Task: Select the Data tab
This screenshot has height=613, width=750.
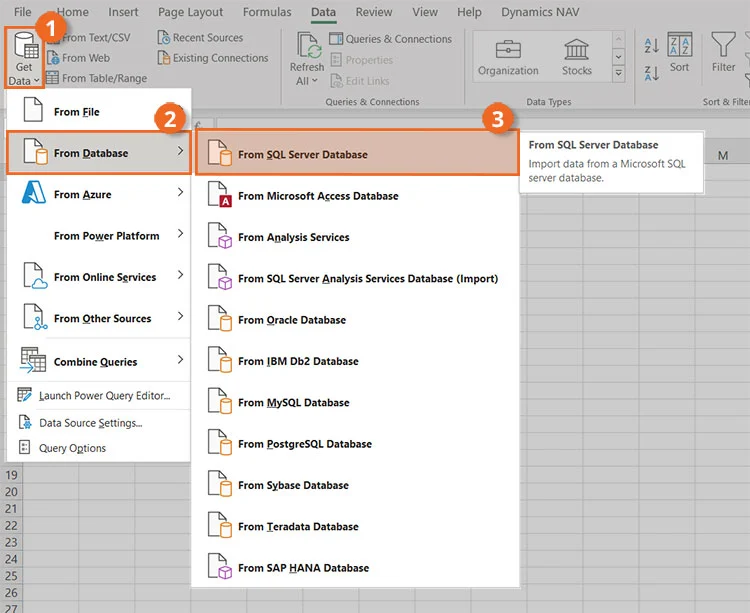Action: pos(323,12)
